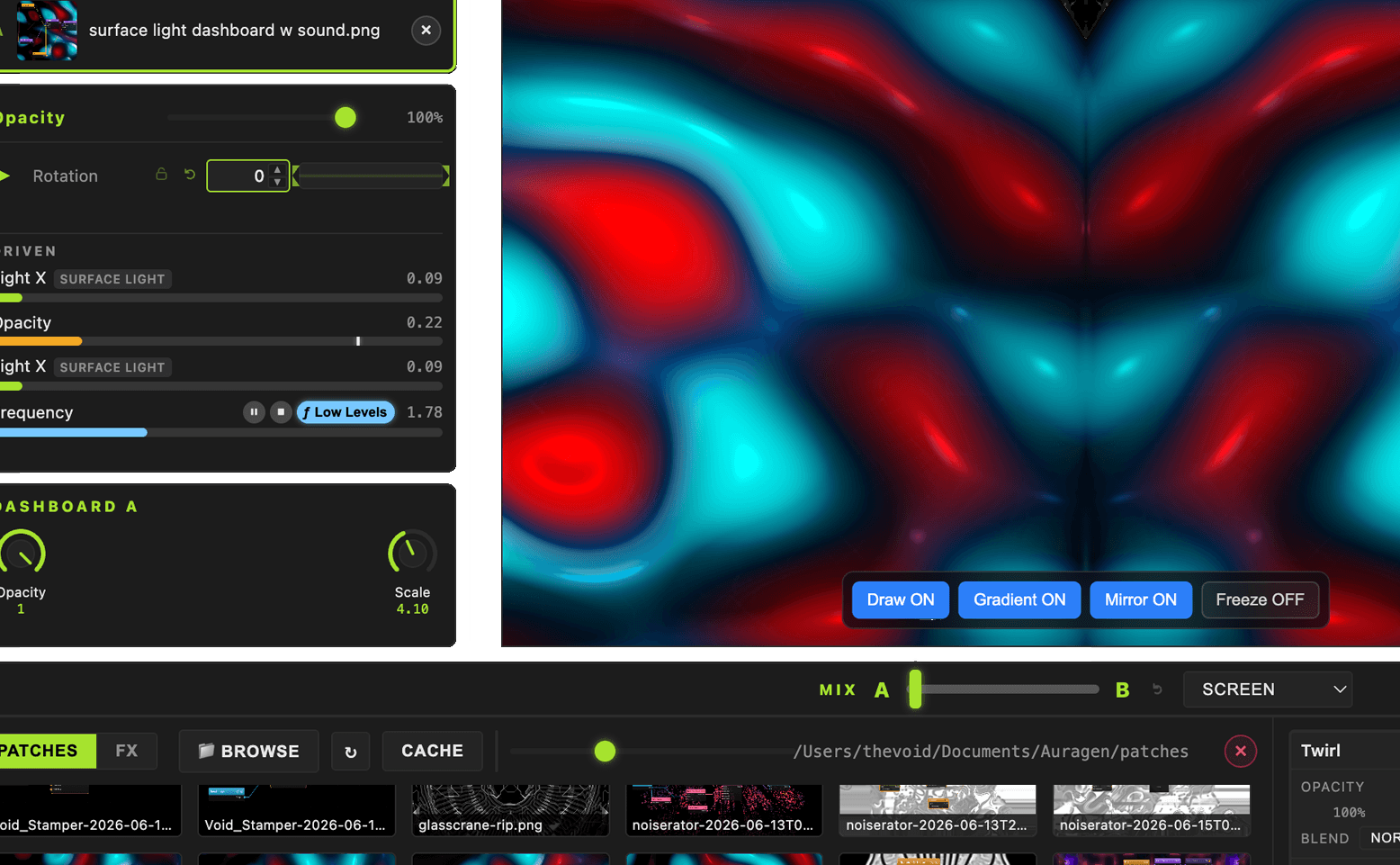Viewport: 1400px width, 865px height.
Task: Toggle the Draw ON button
Action: pyautogui.click(x=900, y=599)
